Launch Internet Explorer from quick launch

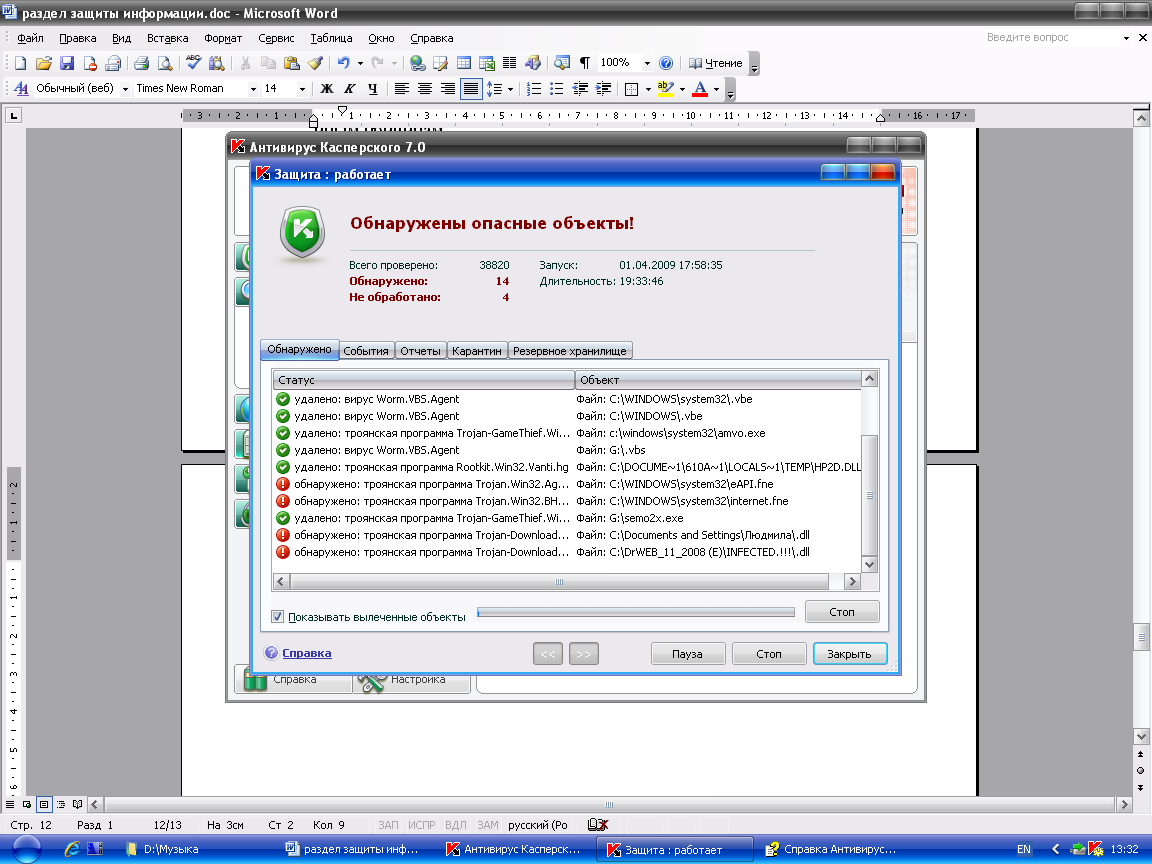72,849
